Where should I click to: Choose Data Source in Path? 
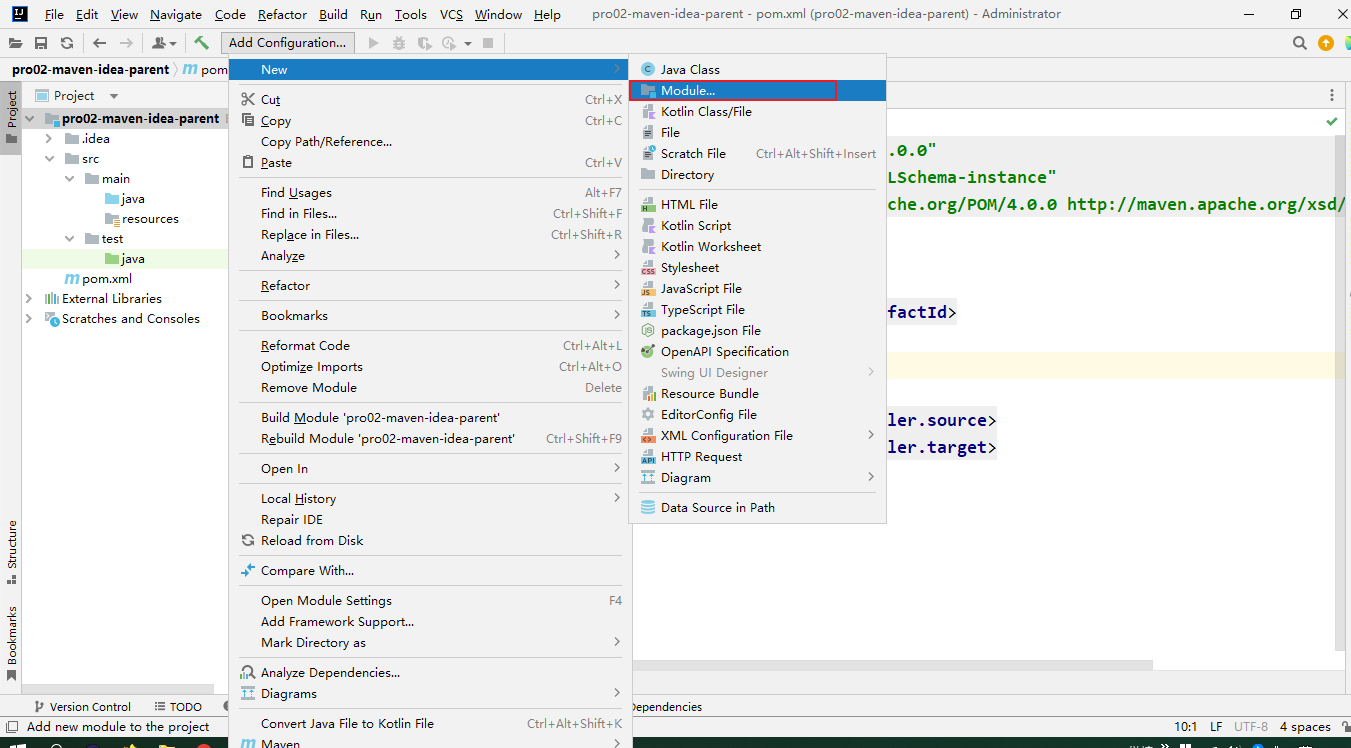coord(757,507)
